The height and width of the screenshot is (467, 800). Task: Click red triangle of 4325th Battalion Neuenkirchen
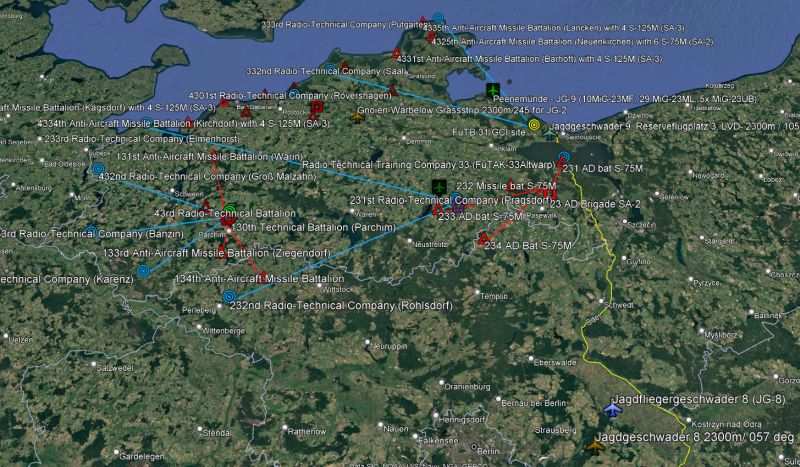point(431,36)
